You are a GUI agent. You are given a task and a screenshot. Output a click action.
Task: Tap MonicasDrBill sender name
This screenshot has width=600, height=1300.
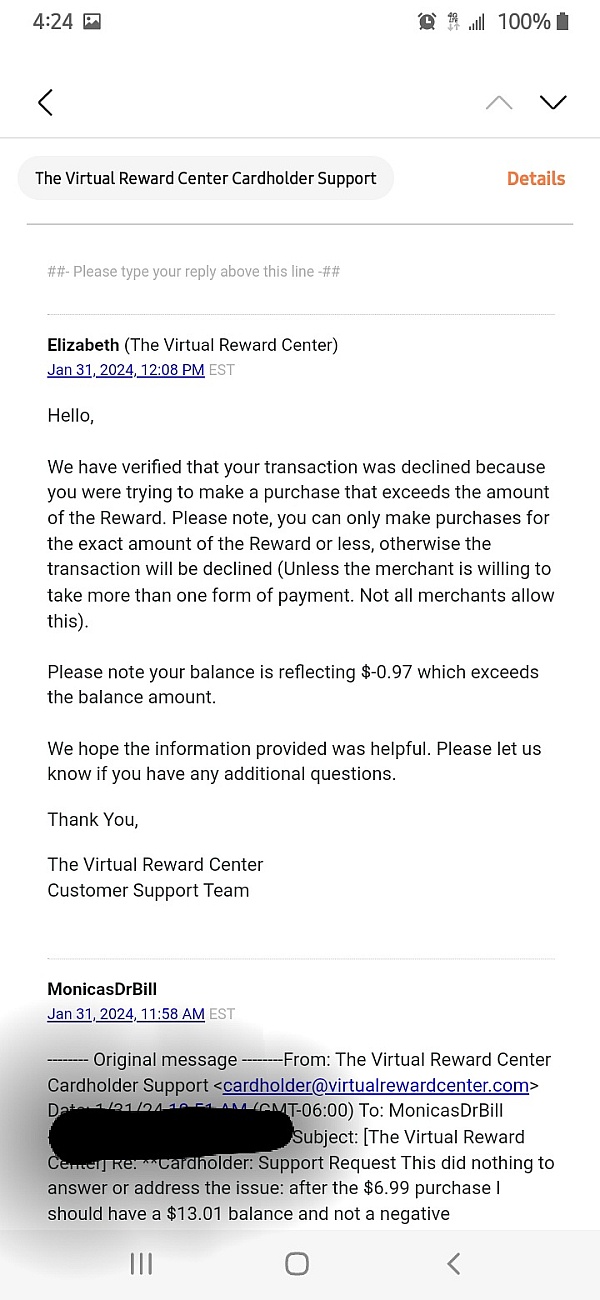click(102, 988)
